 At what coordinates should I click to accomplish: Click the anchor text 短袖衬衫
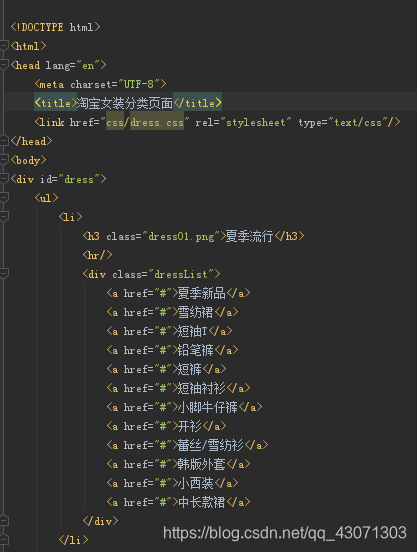[201, 388]
